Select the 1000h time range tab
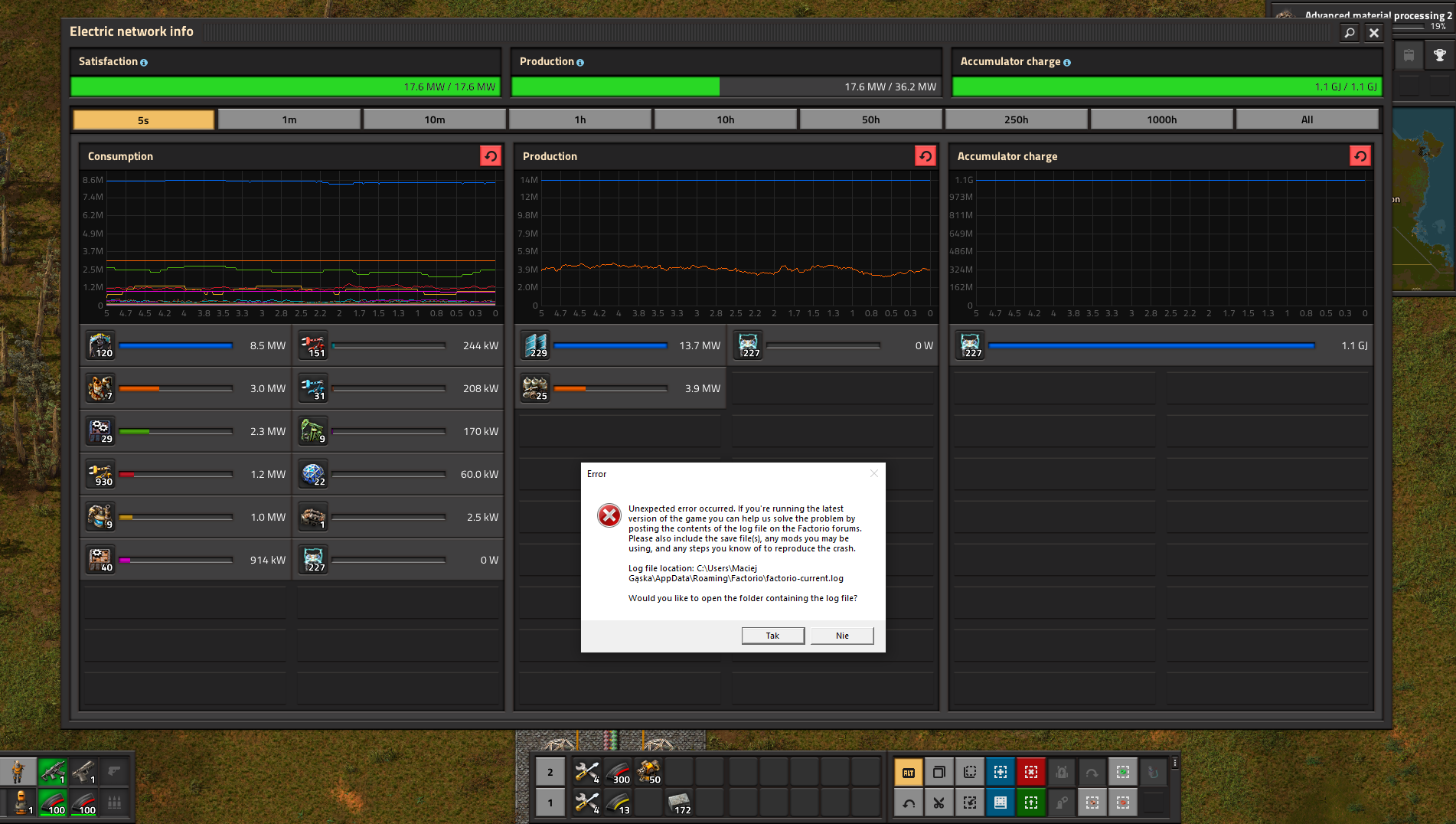Screen dimensions: 1456x824 pyautogui.click(x=1162, y=119)
